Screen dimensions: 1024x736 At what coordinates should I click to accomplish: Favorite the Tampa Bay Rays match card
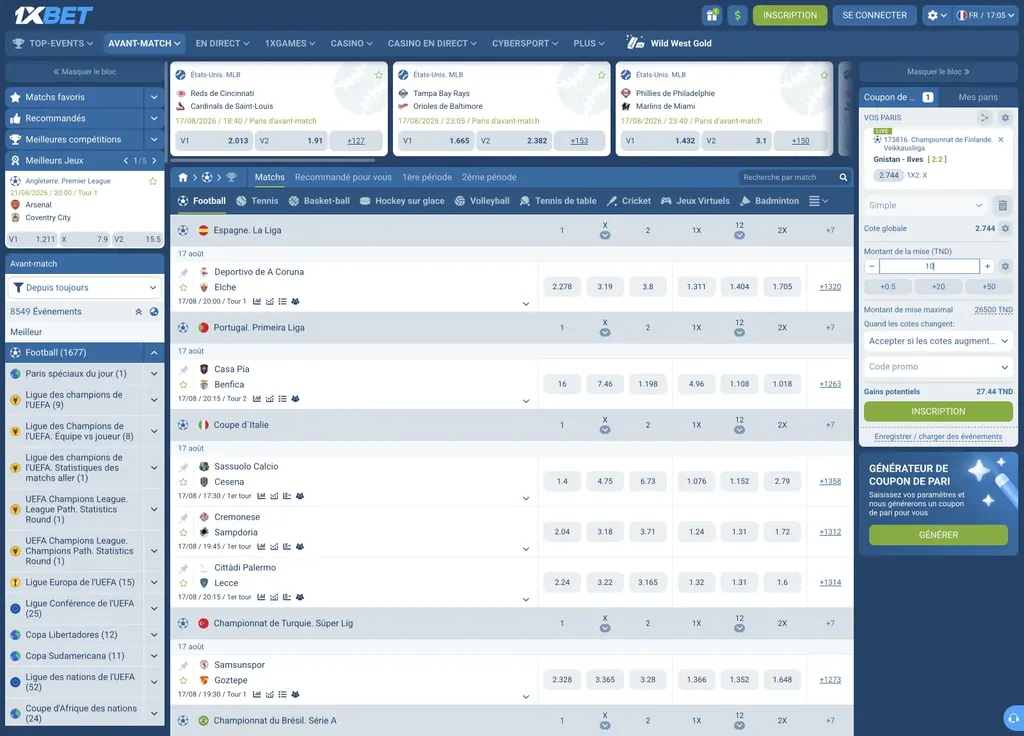pos(601,75)
